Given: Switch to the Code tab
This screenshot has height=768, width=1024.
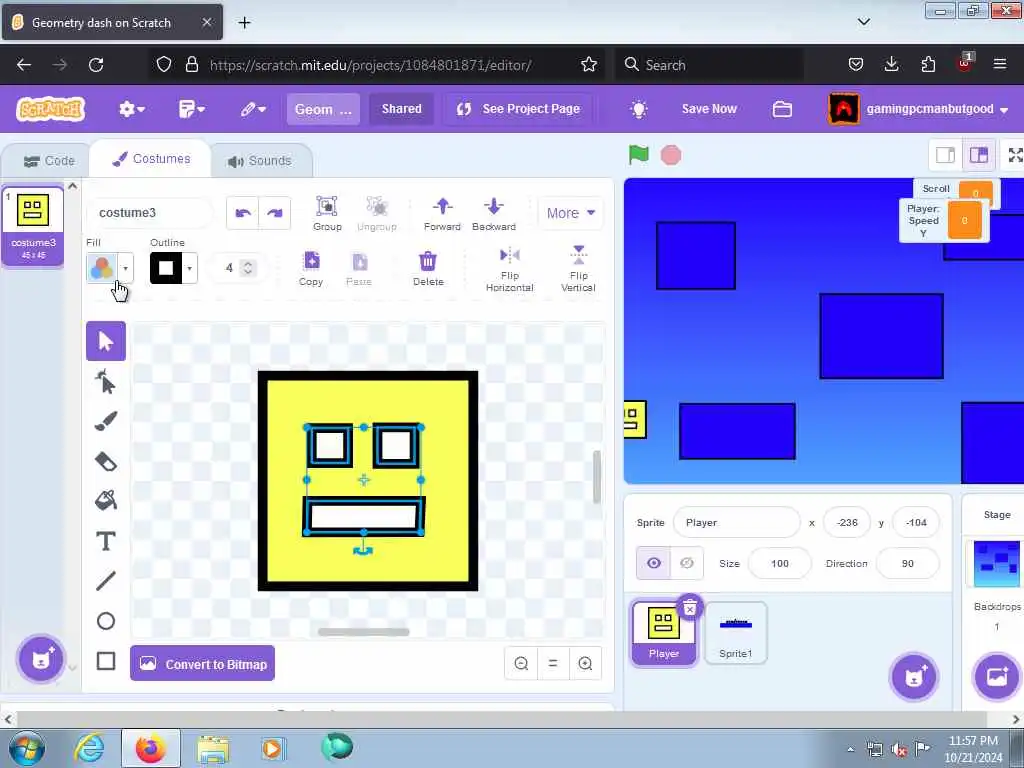Looking at the screenshot, I should (x=49, y=161).
